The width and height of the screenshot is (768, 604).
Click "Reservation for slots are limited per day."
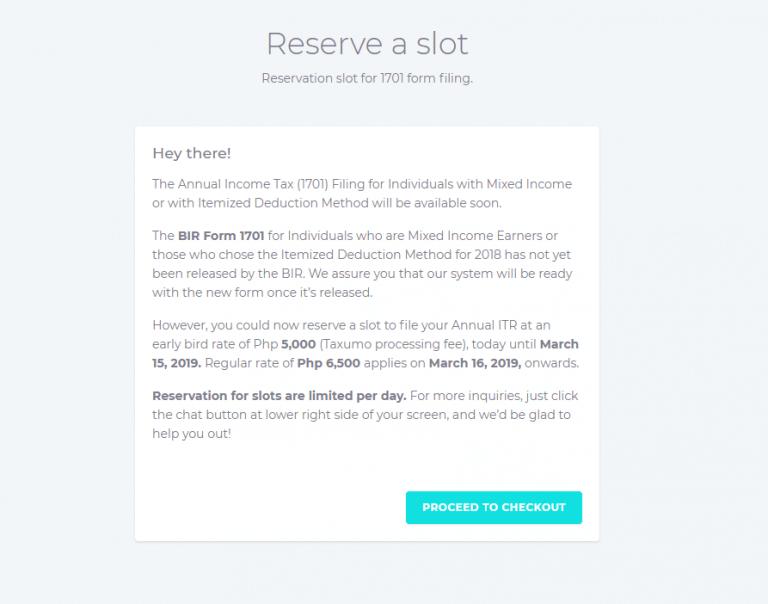(x=279, y=396)
